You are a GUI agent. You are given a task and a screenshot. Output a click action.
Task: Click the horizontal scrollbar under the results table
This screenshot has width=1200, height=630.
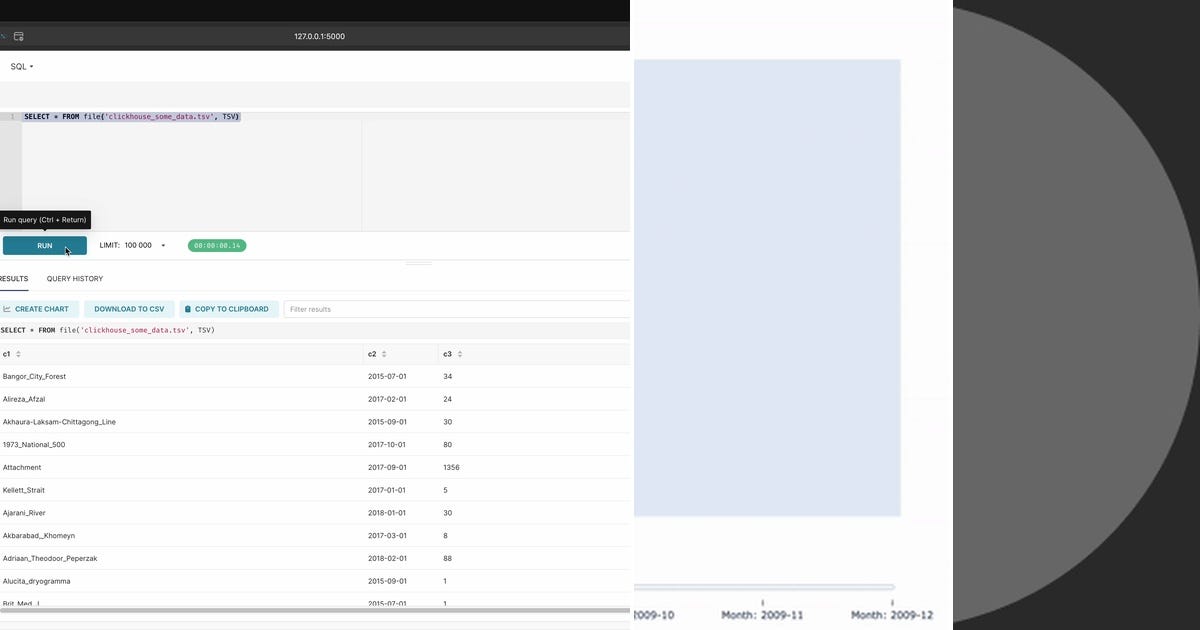tap(315, 609)
